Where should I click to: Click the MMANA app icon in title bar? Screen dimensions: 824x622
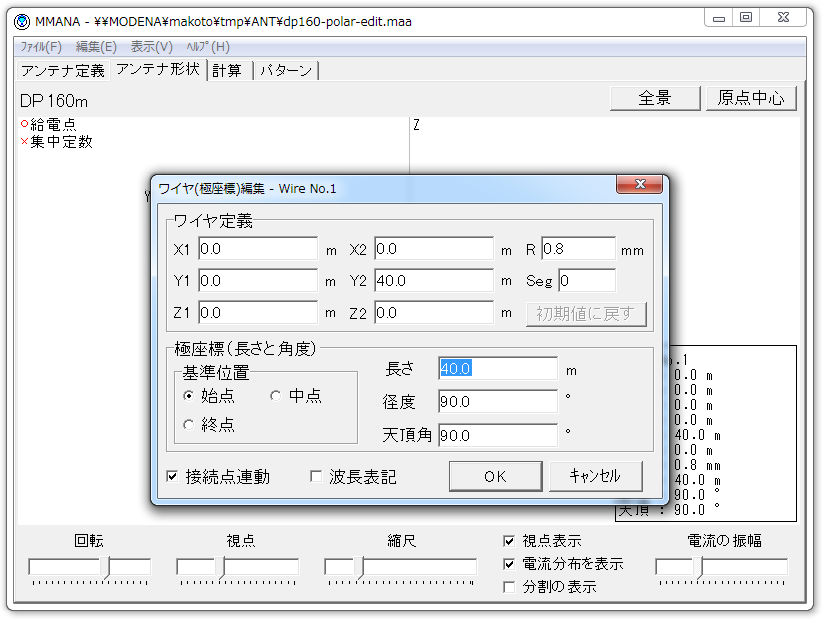coord(22,21)
